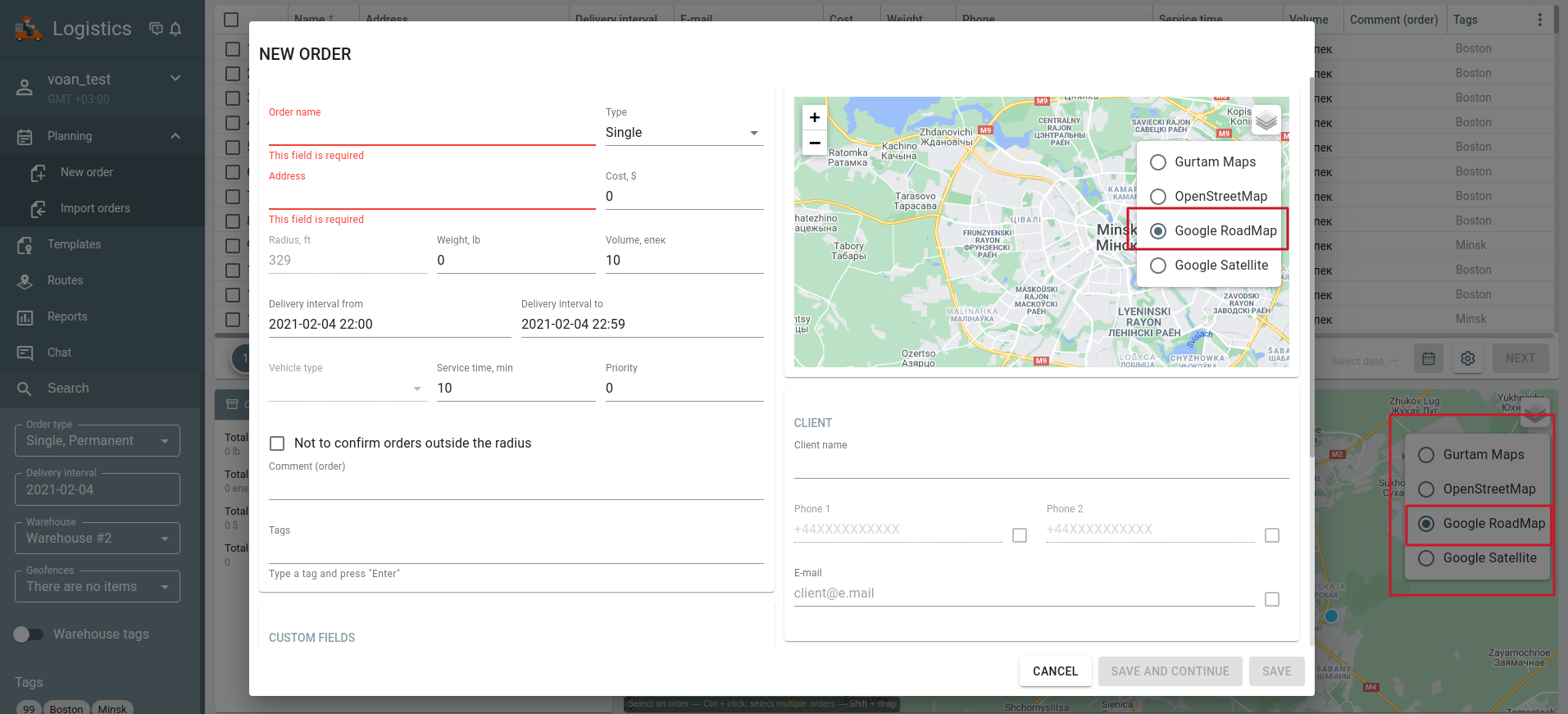
Task: Open Routes in the sidebar
Action: 65,280
